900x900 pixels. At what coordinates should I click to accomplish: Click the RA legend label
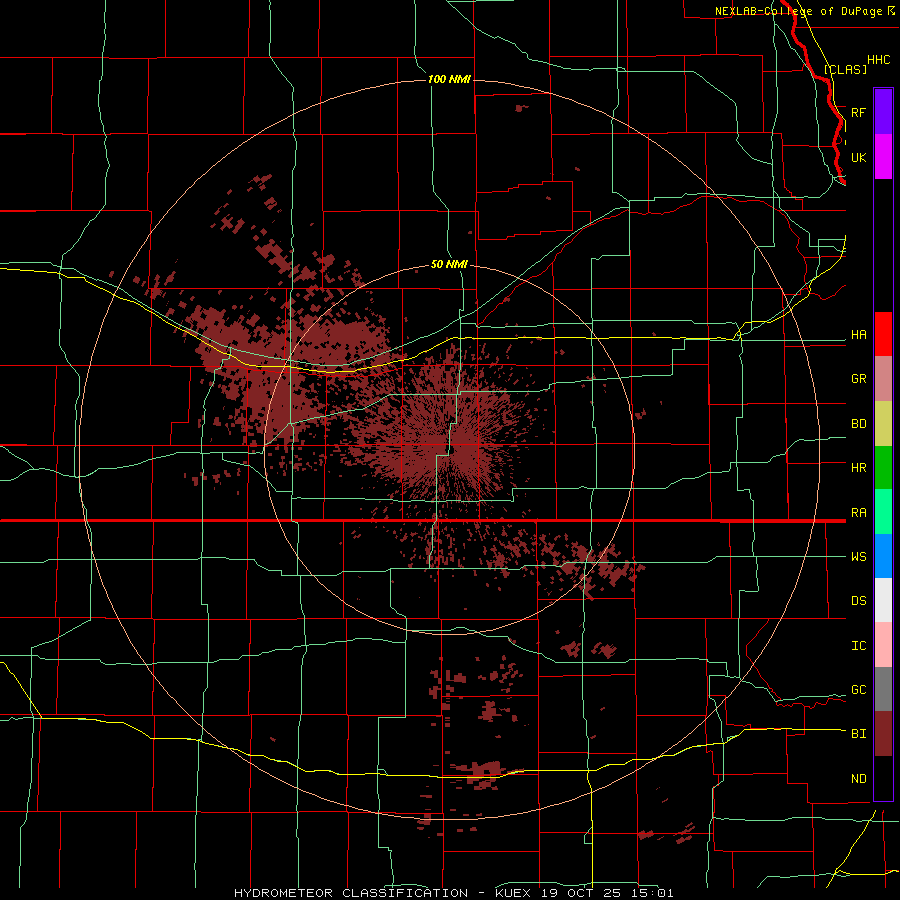point(858,512)
